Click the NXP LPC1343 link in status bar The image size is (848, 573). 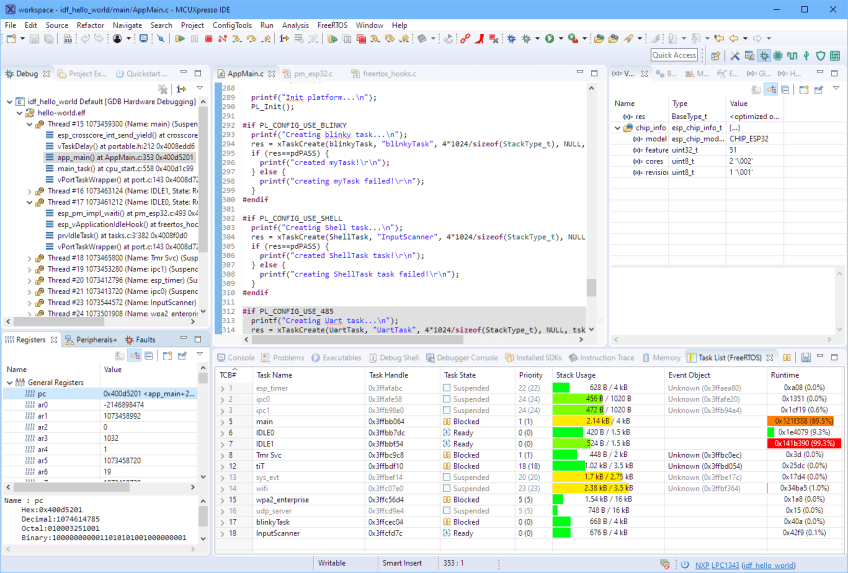click(717, 565)
